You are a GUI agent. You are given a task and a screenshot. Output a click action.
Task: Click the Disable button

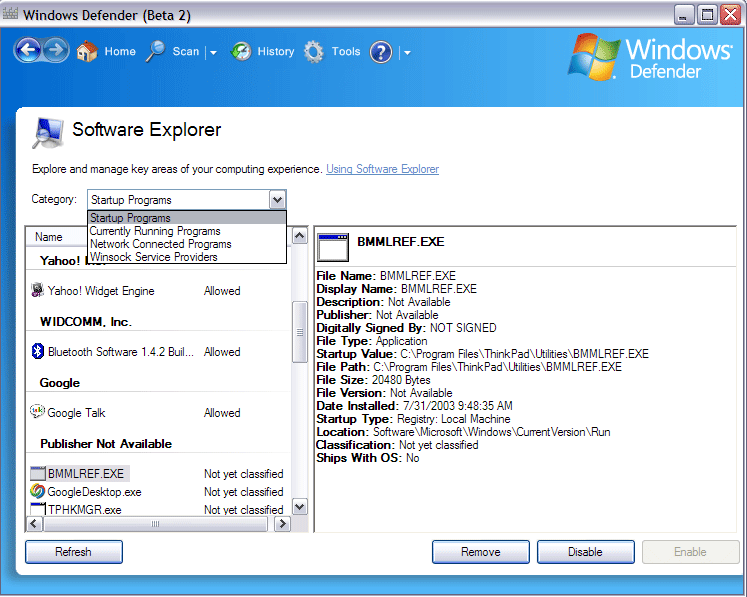585,552
